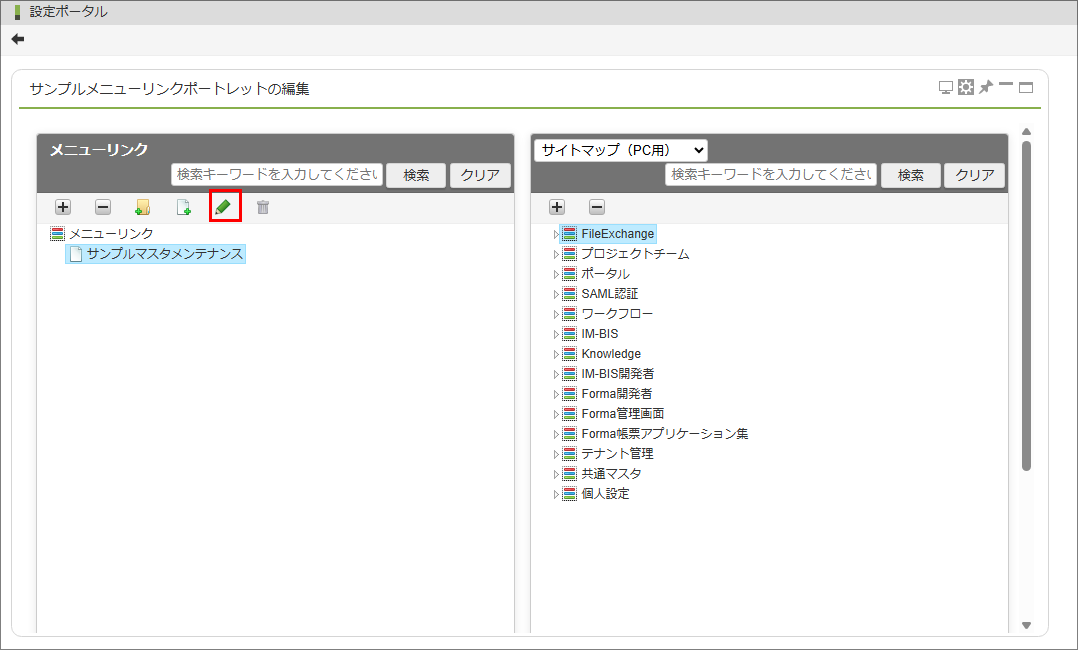Expand the Forma帳票アプリケーション集 tree node
The height and width of the screenshot is (650, 1078).
click(x=556, y=434)
